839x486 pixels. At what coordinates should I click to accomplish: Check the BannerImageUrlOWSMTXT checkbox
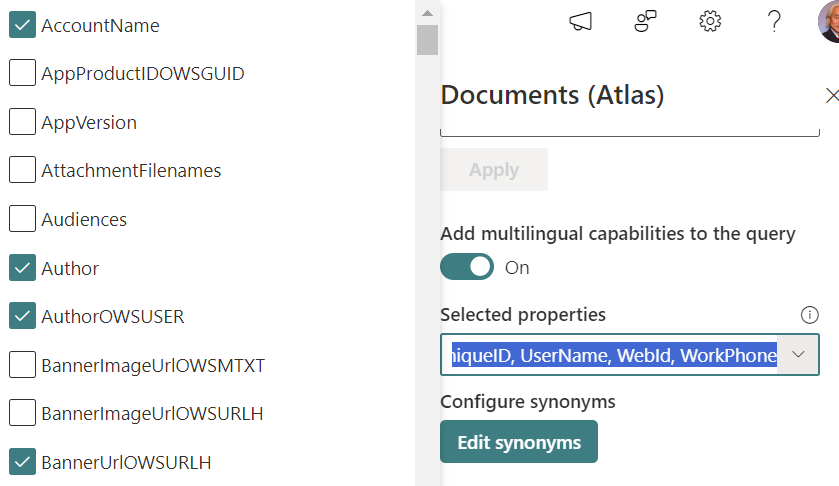tap(23, 365)
